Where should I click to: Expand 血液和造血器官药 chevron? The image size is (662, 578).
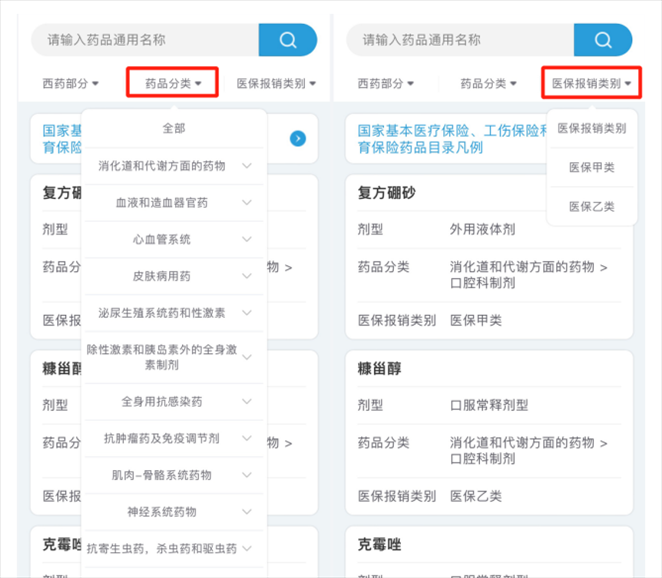(247, 202)
